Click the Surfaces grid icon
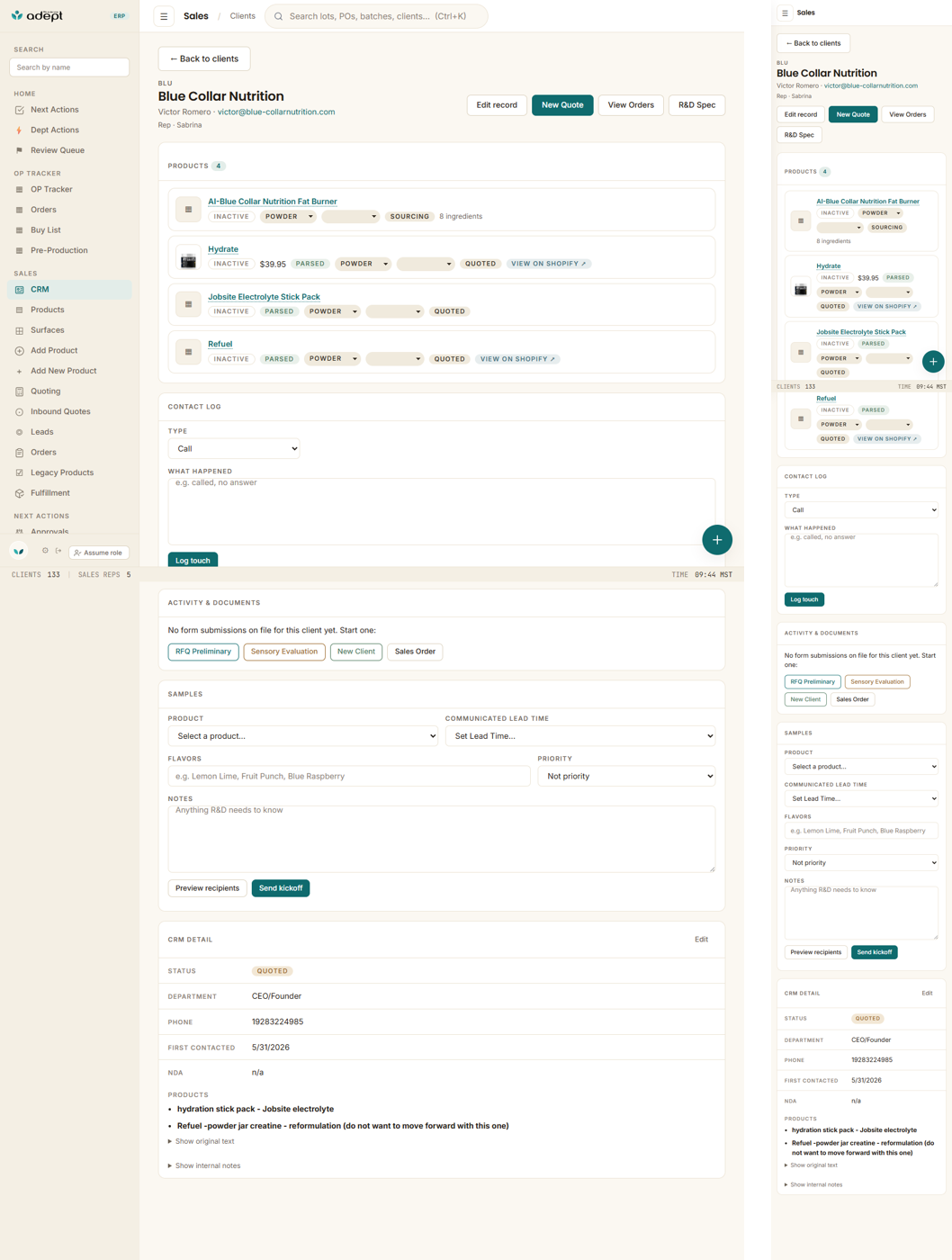Screen dimensions: 952x1260 [x=19, y=330]
